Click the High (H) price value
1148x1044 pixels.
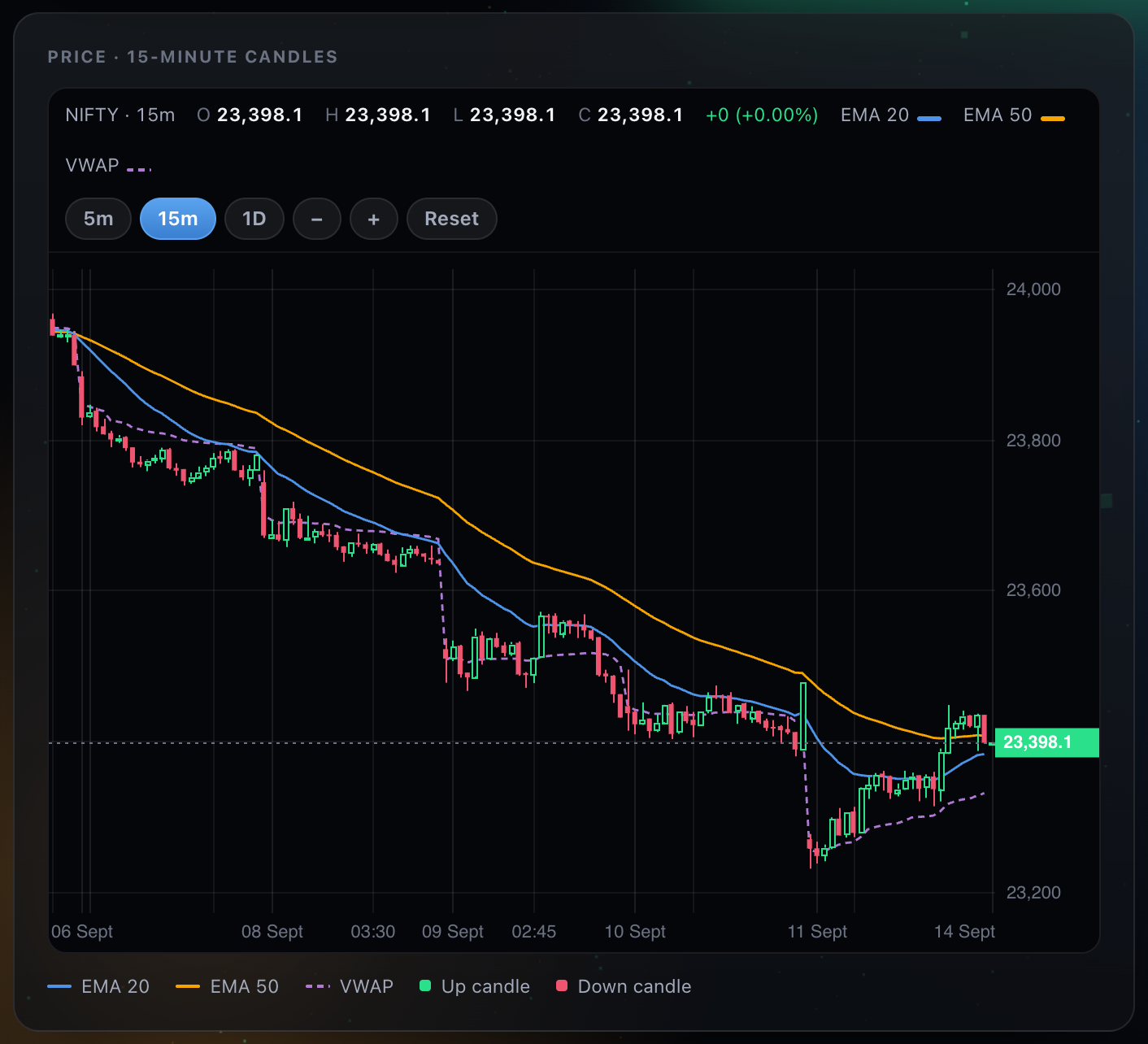click(388, 115)
